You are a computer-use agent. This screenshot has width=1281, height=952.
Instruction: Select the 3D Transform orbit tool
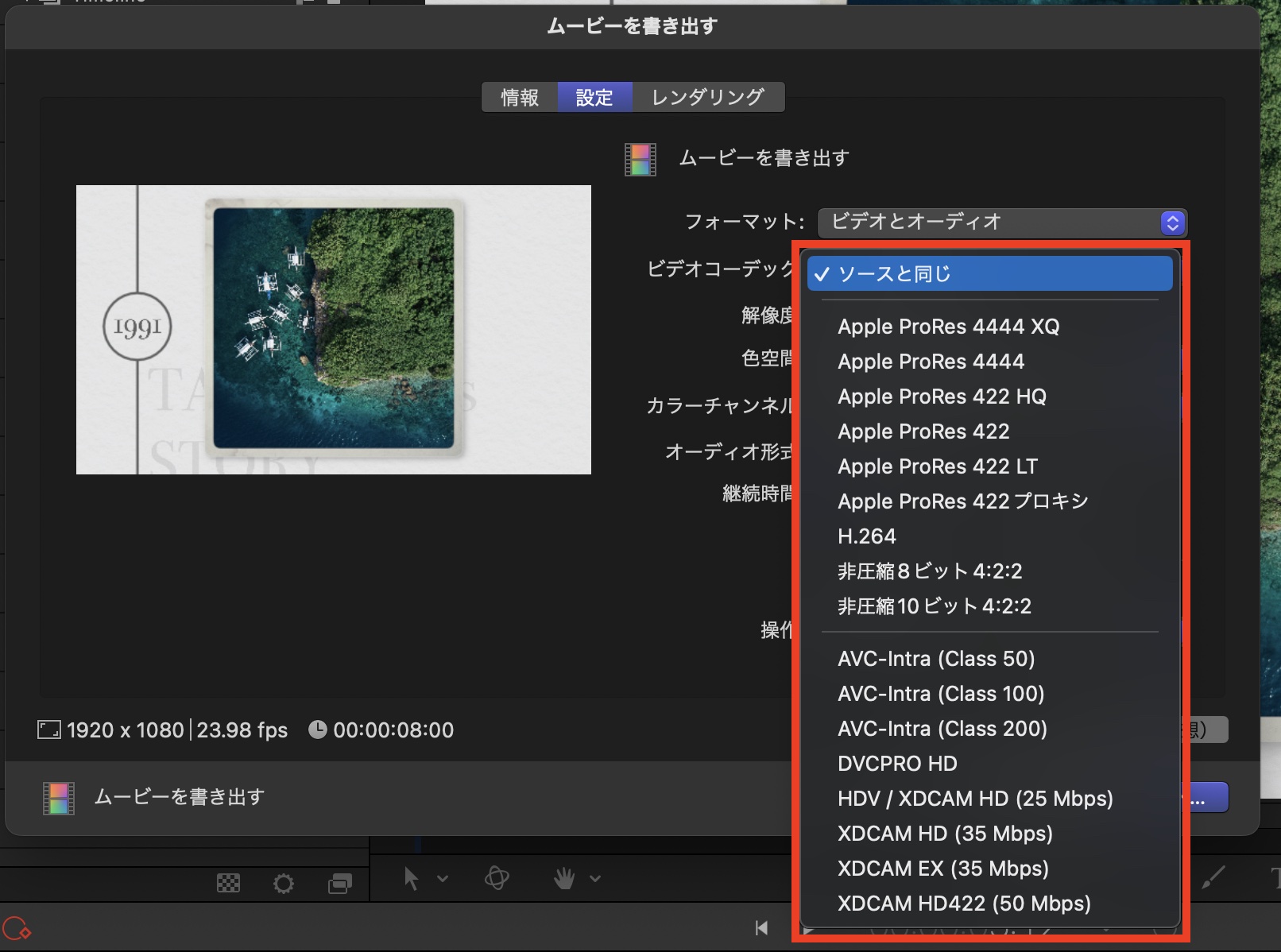coord(497,878)
